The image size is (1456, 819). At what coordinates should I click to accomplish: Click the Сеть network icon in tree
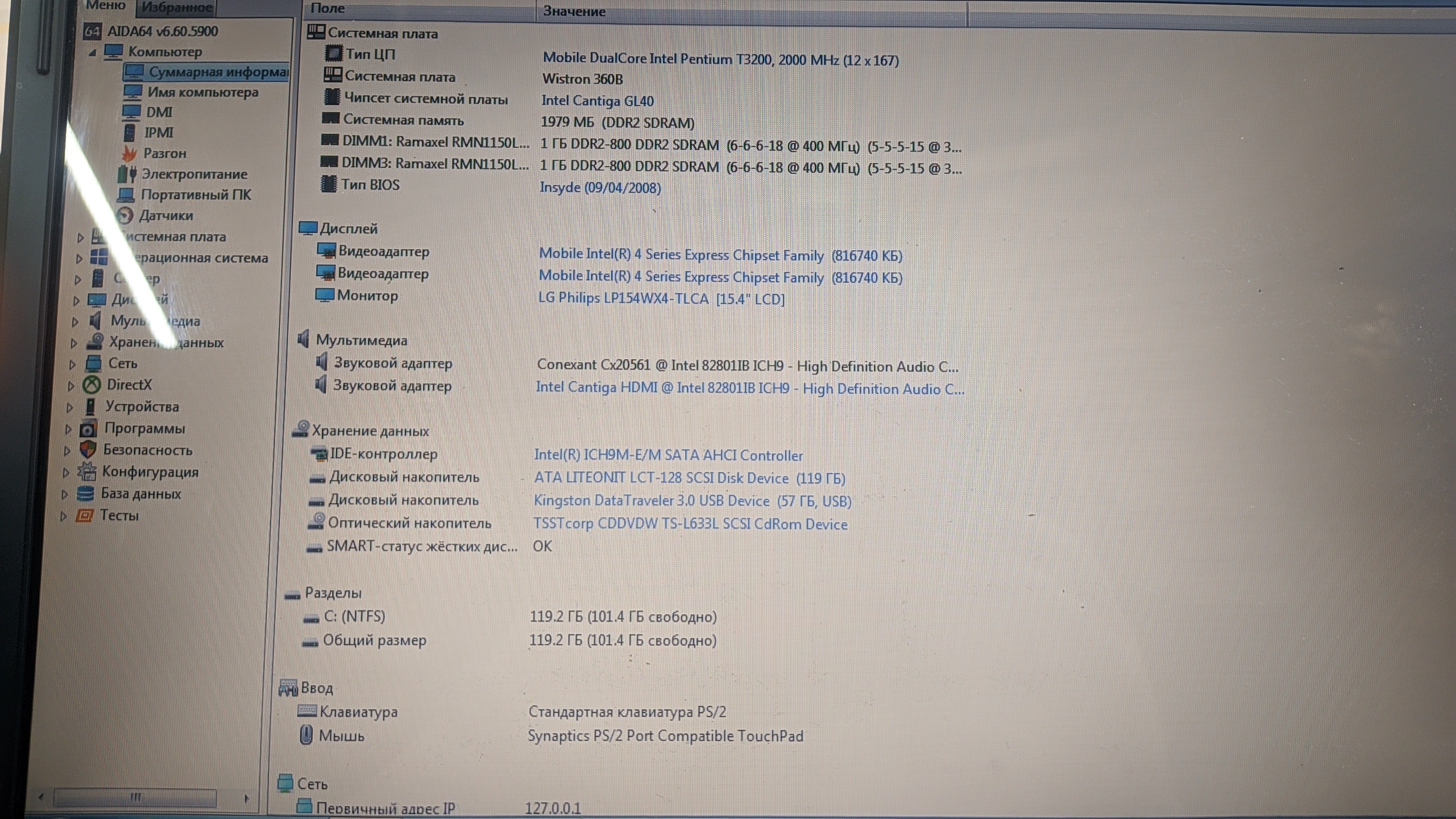click(93, 363)
